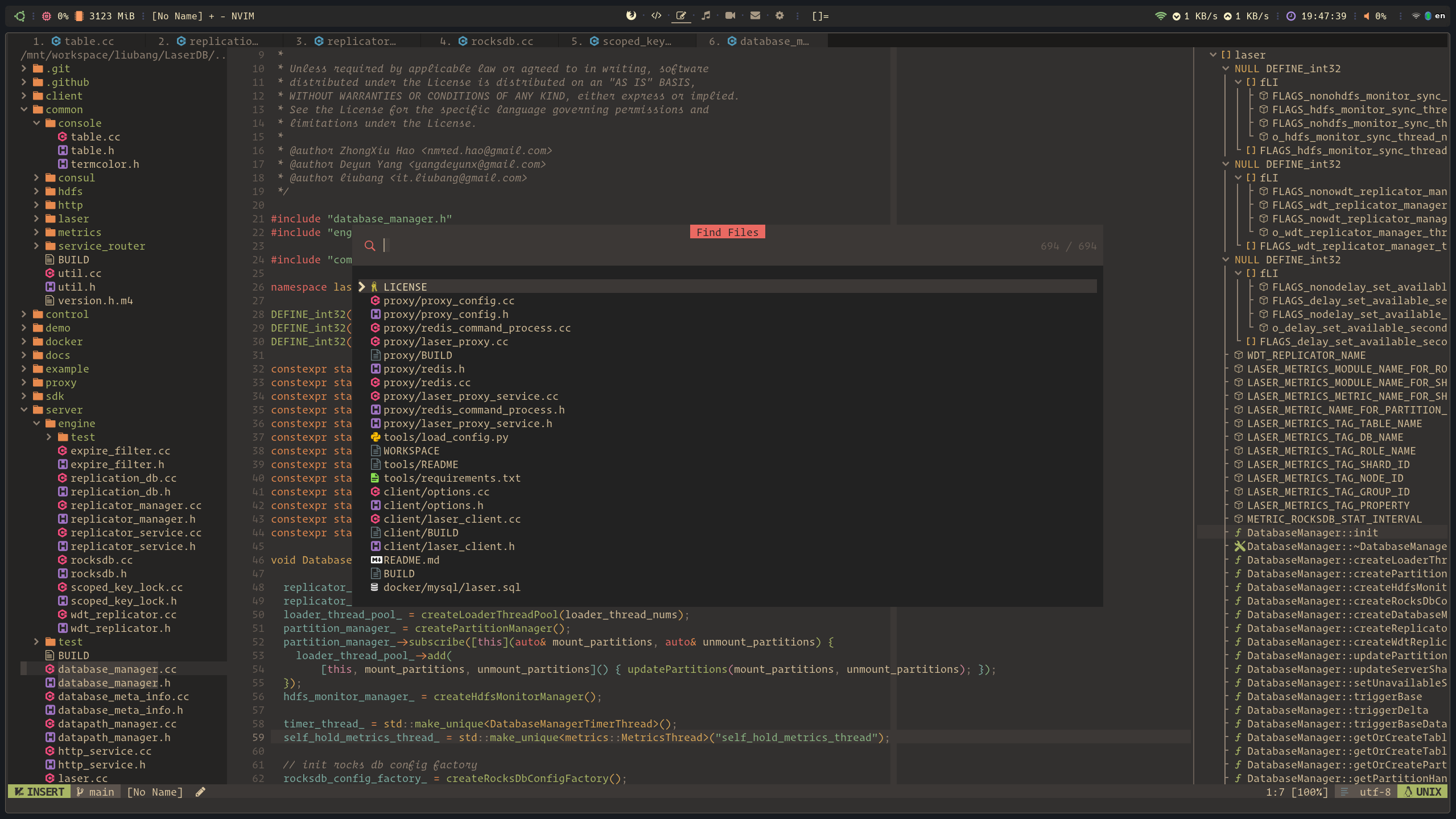Click the mail envelope icon in top bar

pos(755,16)
